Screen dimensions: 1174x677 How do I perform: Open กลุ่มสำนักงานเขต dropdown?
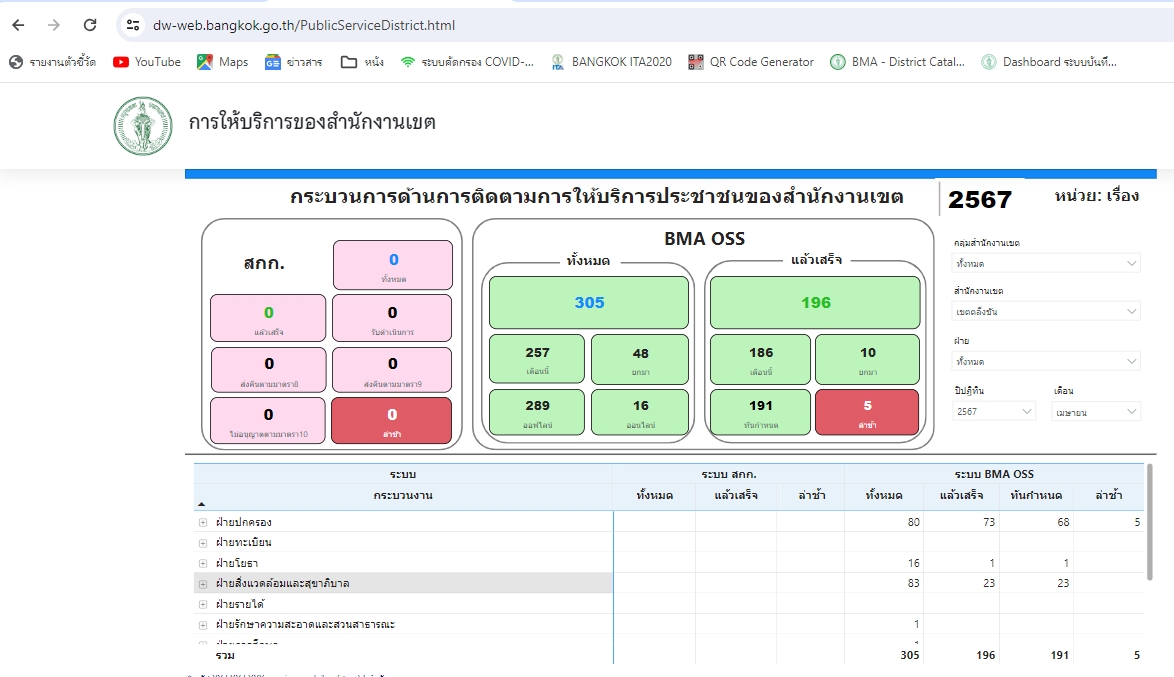coord(1046,263)
